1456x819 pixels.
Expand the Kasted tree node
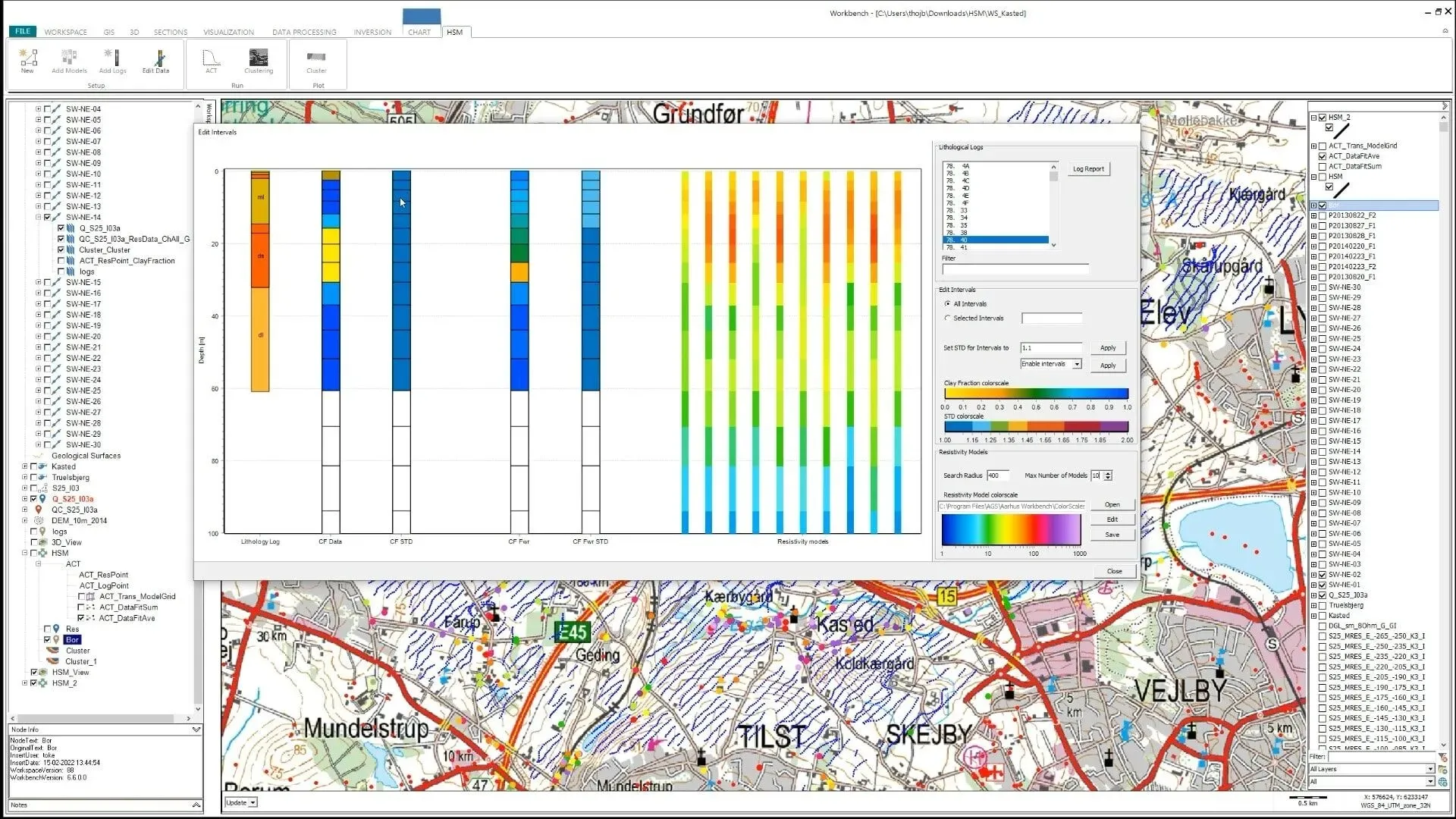coord(25,467)
